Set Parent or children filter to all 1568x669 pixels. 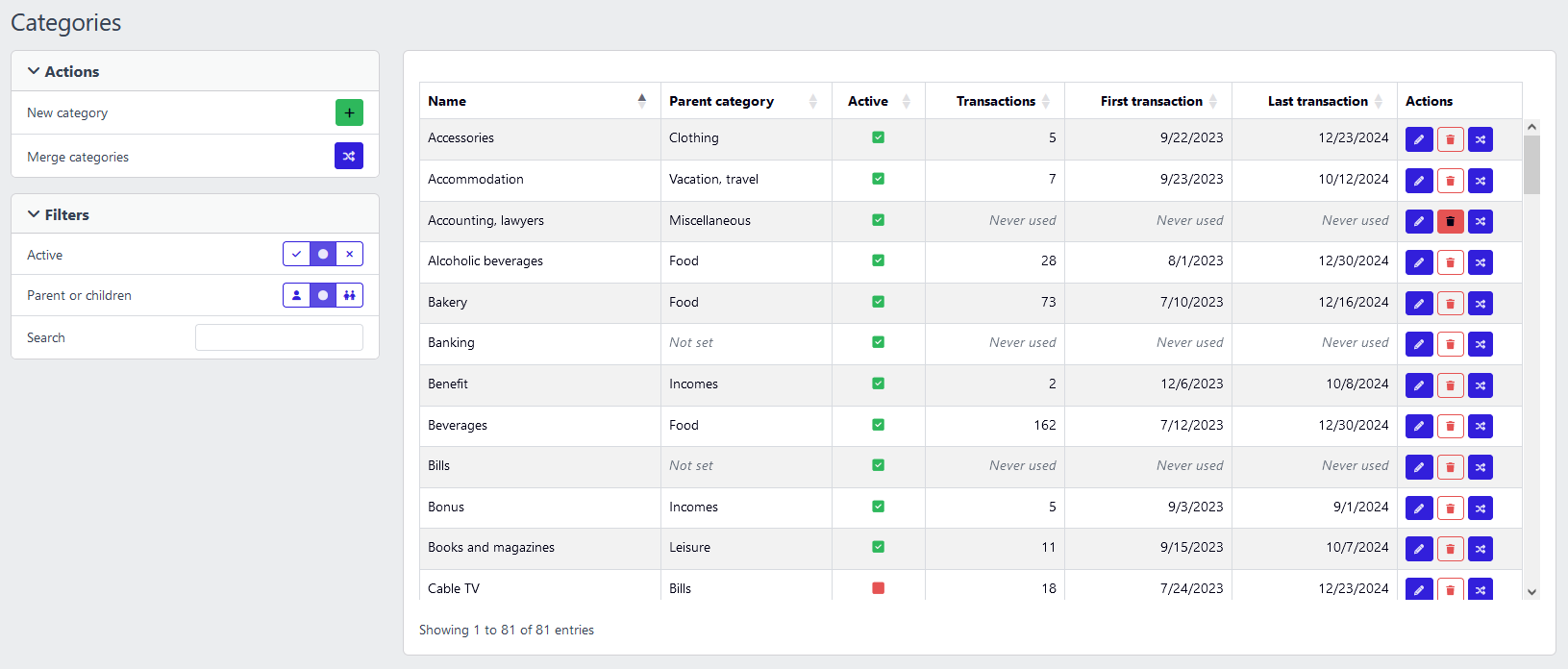[x=323, y=295]
